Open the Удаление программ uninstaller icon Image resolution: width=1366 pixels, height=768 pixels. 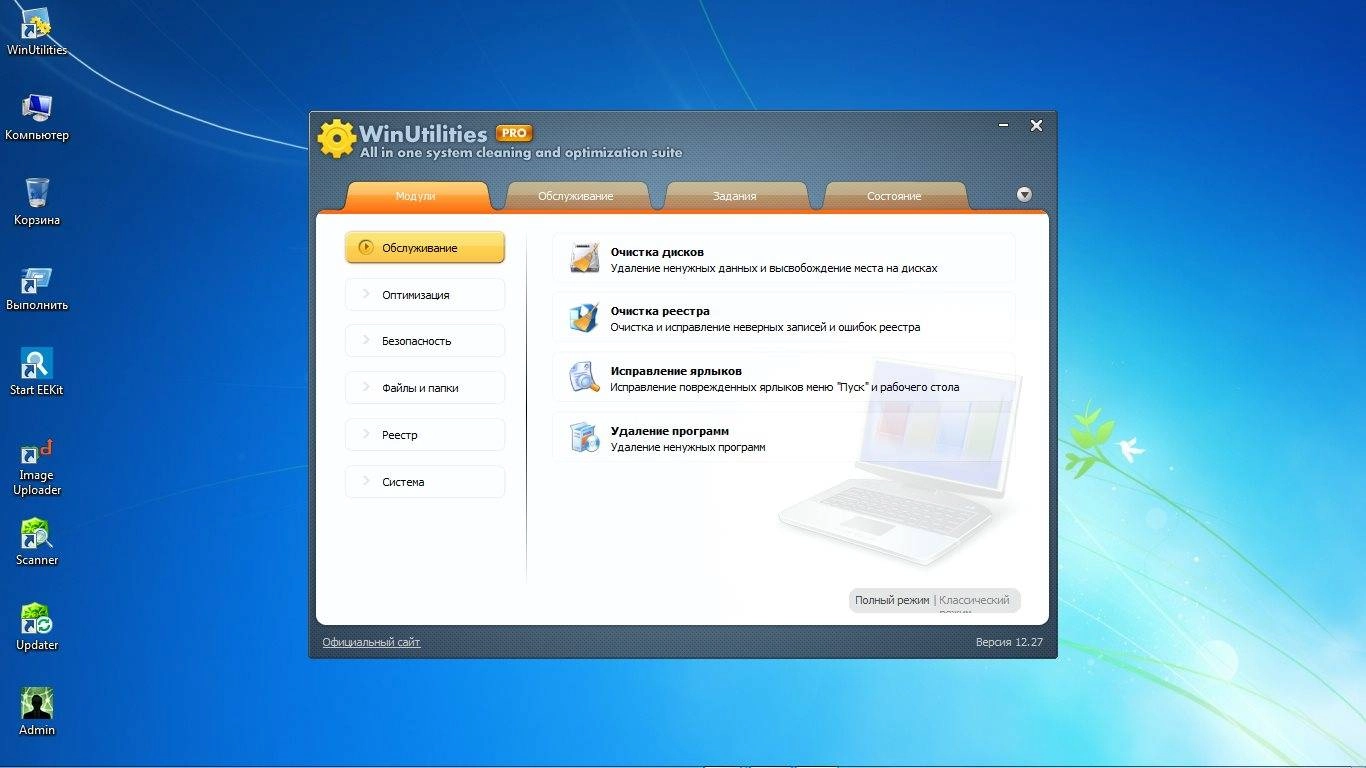(584, 438)
